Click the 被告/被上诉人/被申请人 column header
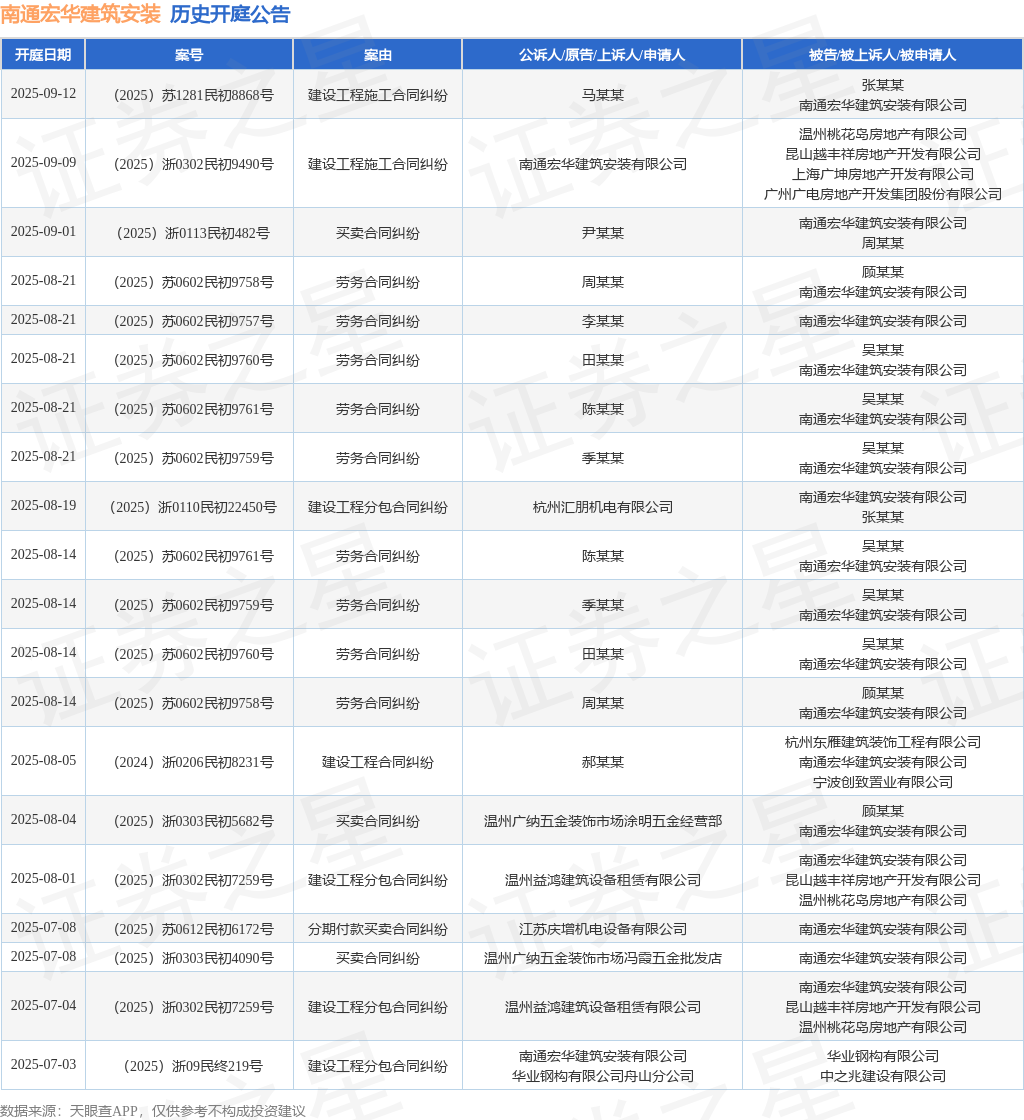The height and width of the screenshot is (1120, 1024). point(883,55)
